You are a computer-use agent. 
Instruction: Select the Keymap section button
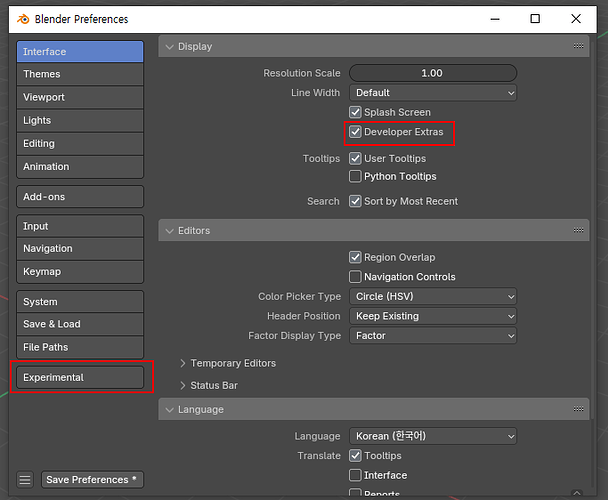coord(80,272)
